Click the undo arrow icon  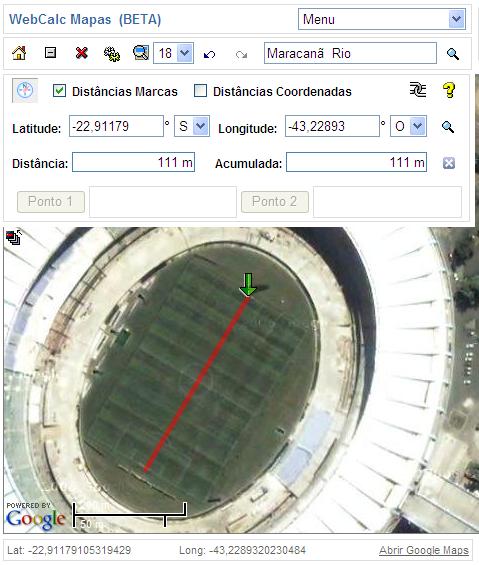209,54
